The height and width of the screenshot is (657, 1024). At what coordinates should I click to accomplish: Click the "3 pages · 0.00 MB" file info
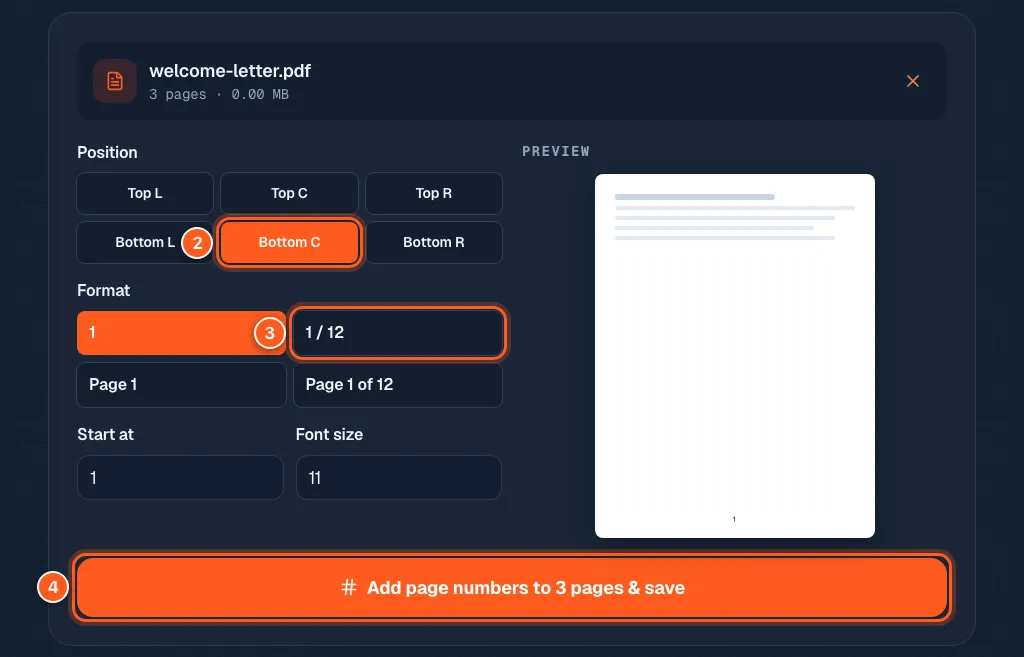[219, 94]
